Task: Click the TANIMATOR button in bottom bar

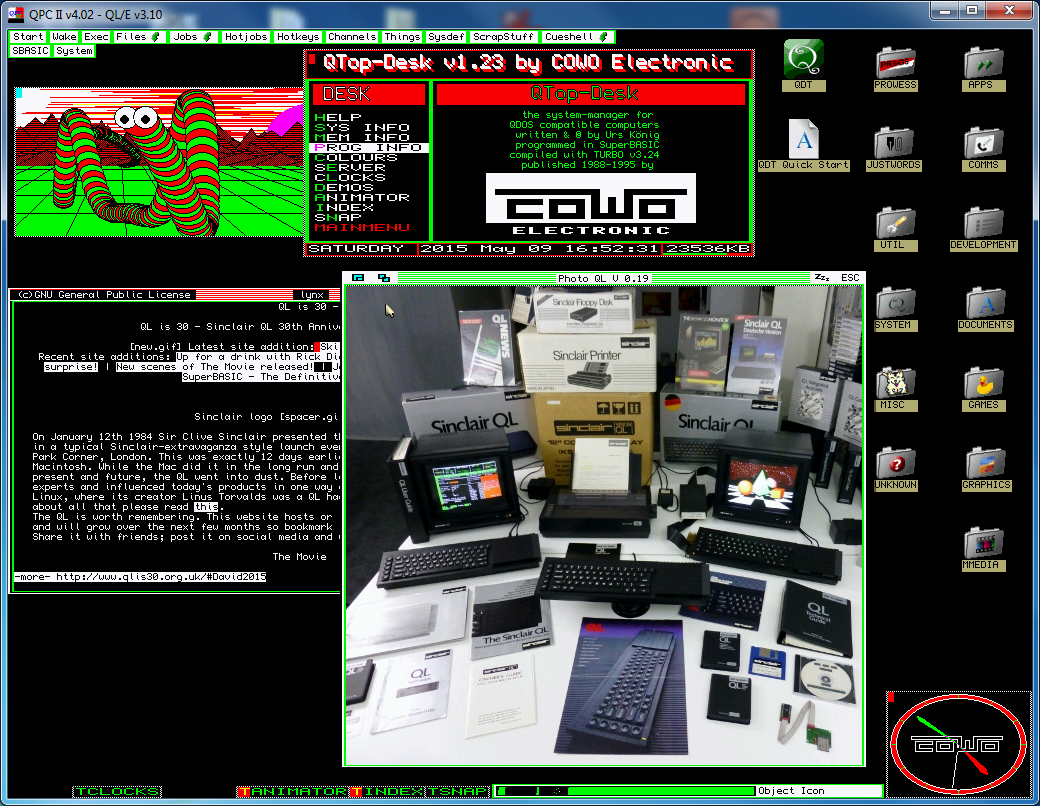Action: [292, 791]
